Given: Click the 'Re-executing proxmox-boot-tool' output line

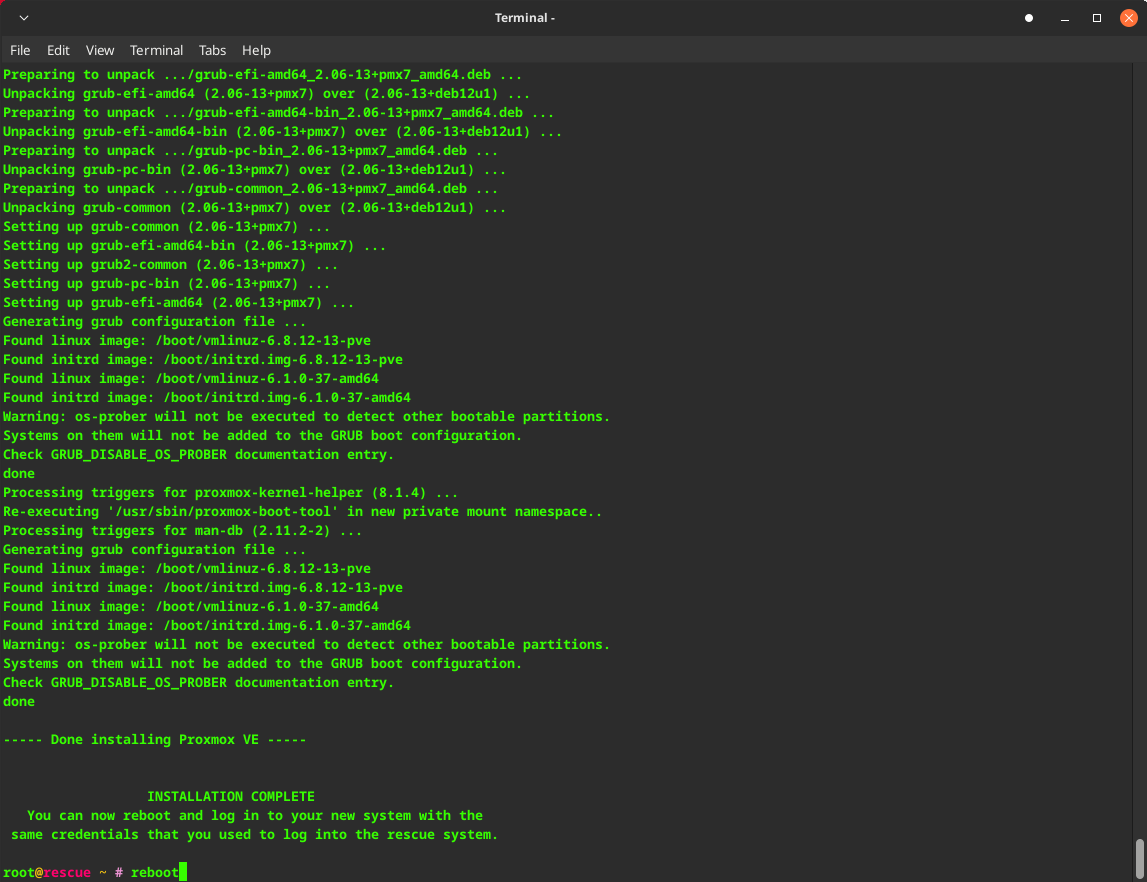Looking at the screenshot, I should click(302, 512).
